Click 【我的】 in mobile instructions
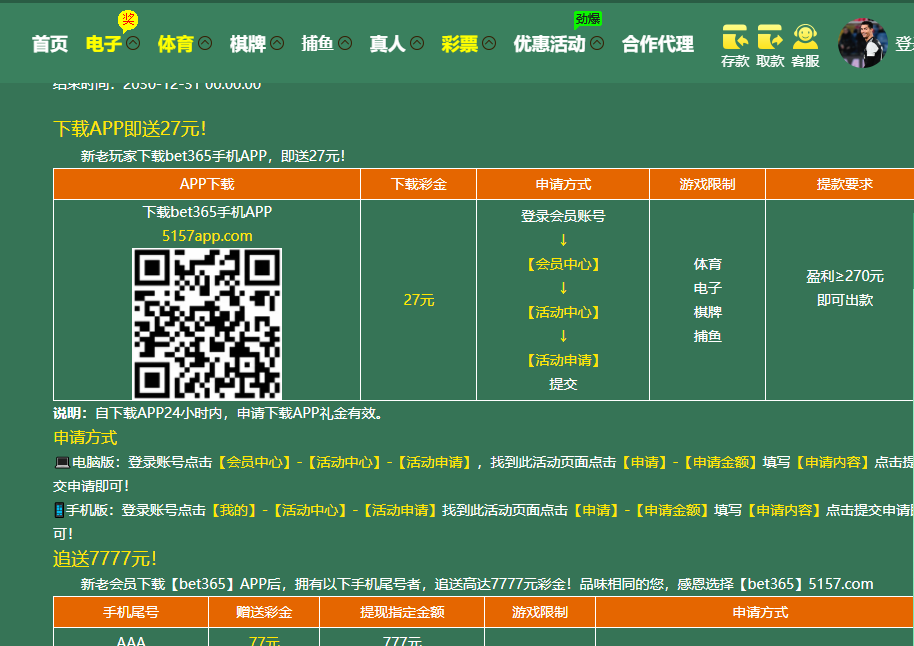The height and width of the screenshot is (646, 914). 237,510
